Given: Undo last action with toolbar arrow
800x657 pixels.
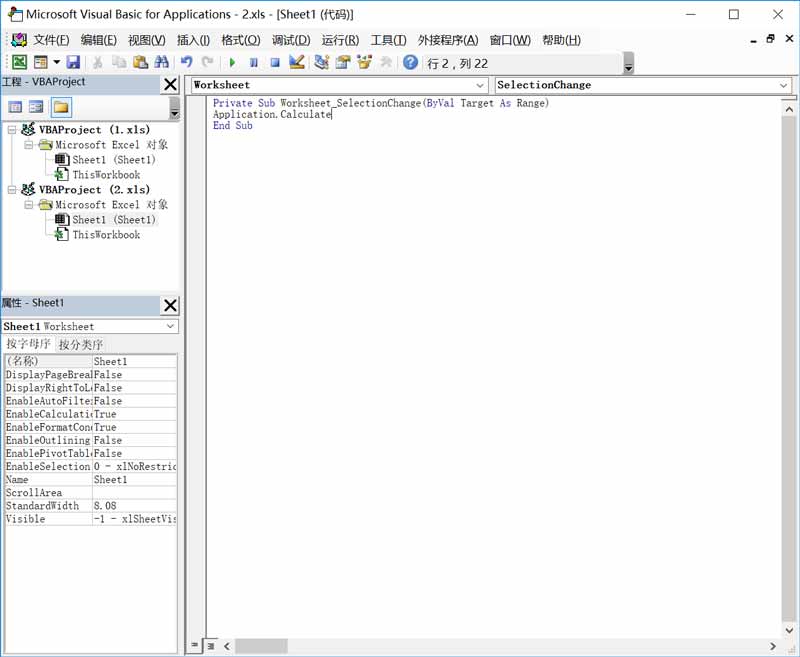Looking at the screenshot, I should pyautogui.click(x=187, y=62).
